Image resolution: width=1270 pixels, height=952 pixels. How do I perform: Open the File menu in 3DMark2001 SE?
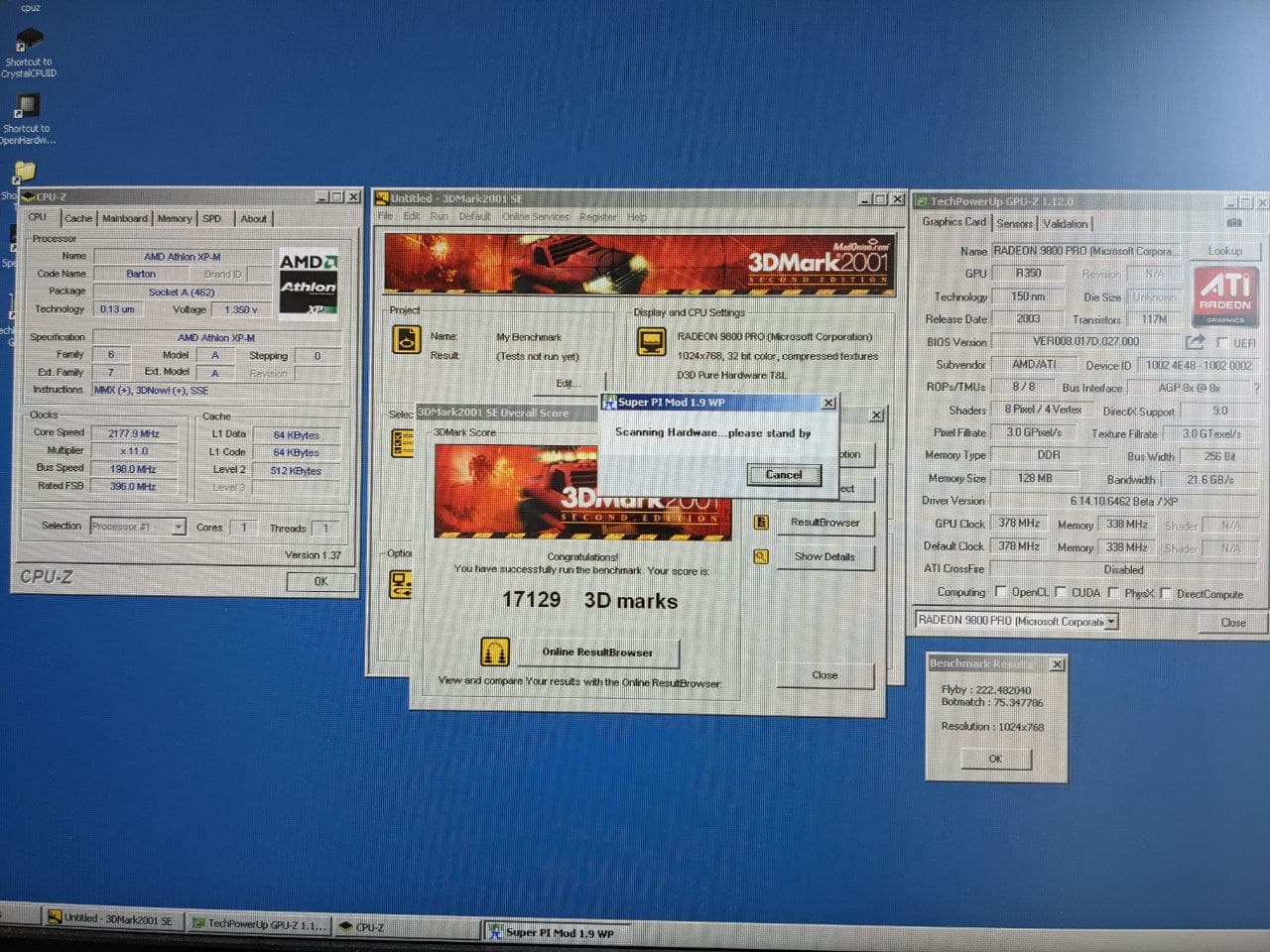coord(385,216)
